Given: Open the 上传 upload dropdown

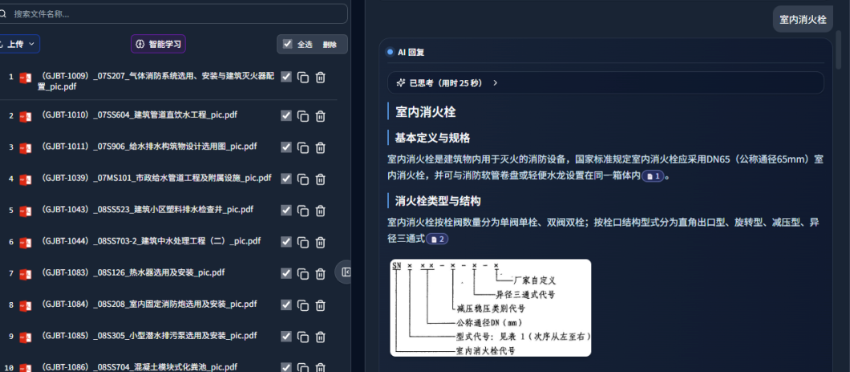Looking at the screenshot, I should 20,44.
